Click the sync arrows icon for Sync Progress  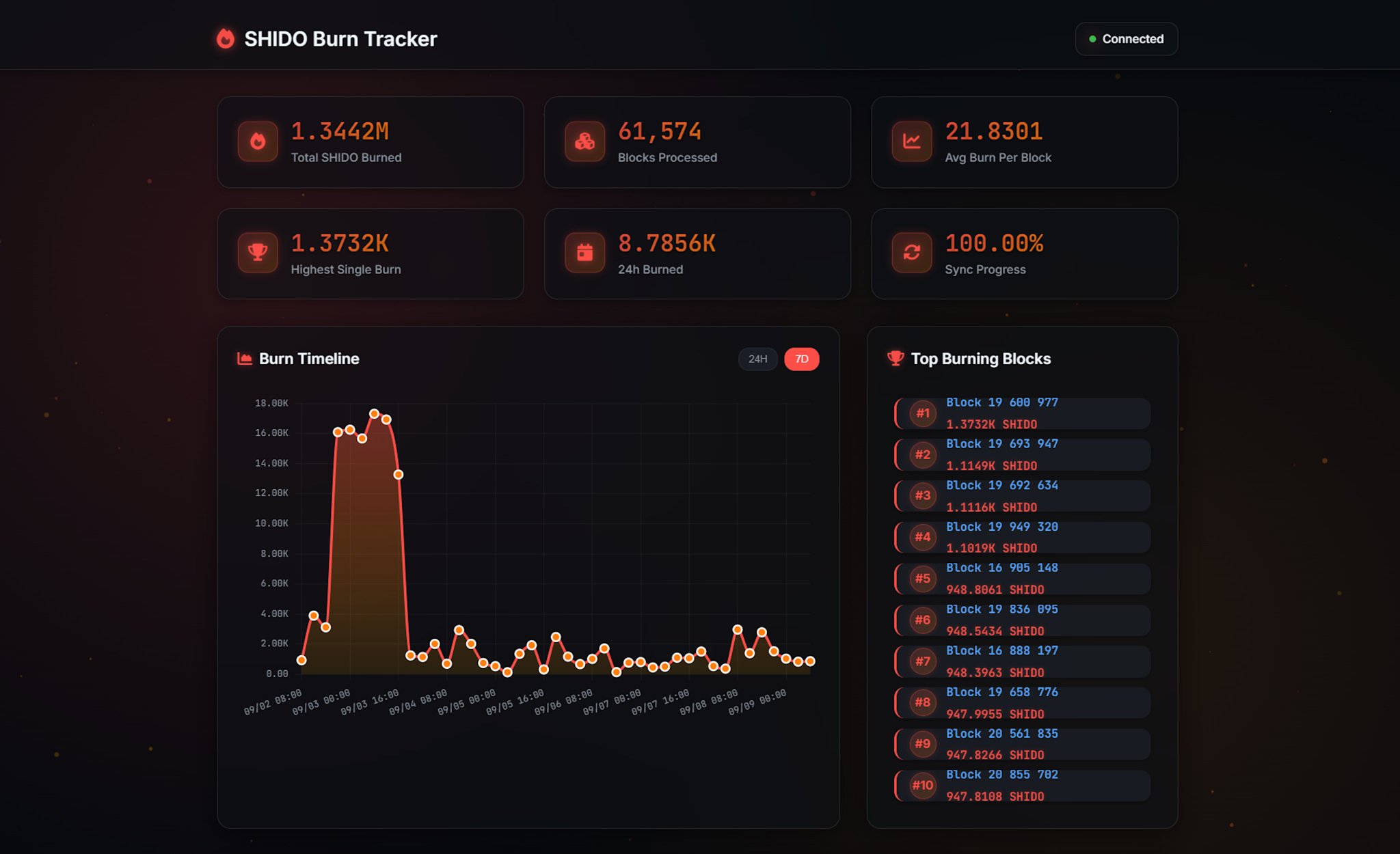[911, 253]
